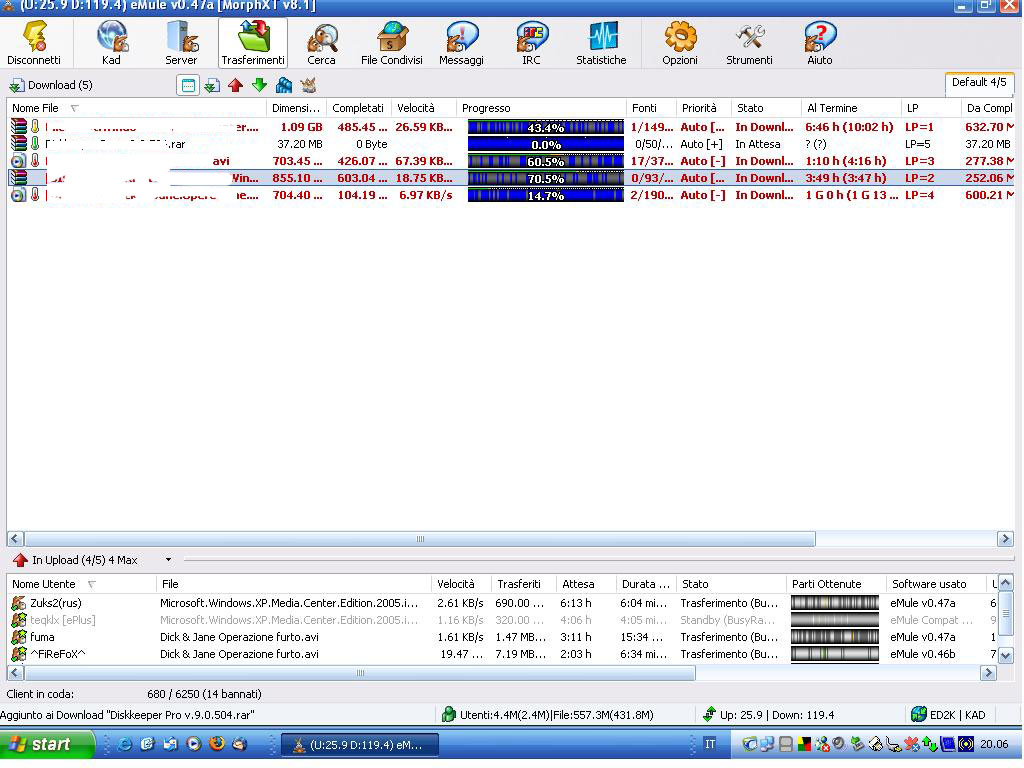Expand the In Upload view dropdown arrow
Viewport: 1024px width, 768px height.
pos(168,560)
